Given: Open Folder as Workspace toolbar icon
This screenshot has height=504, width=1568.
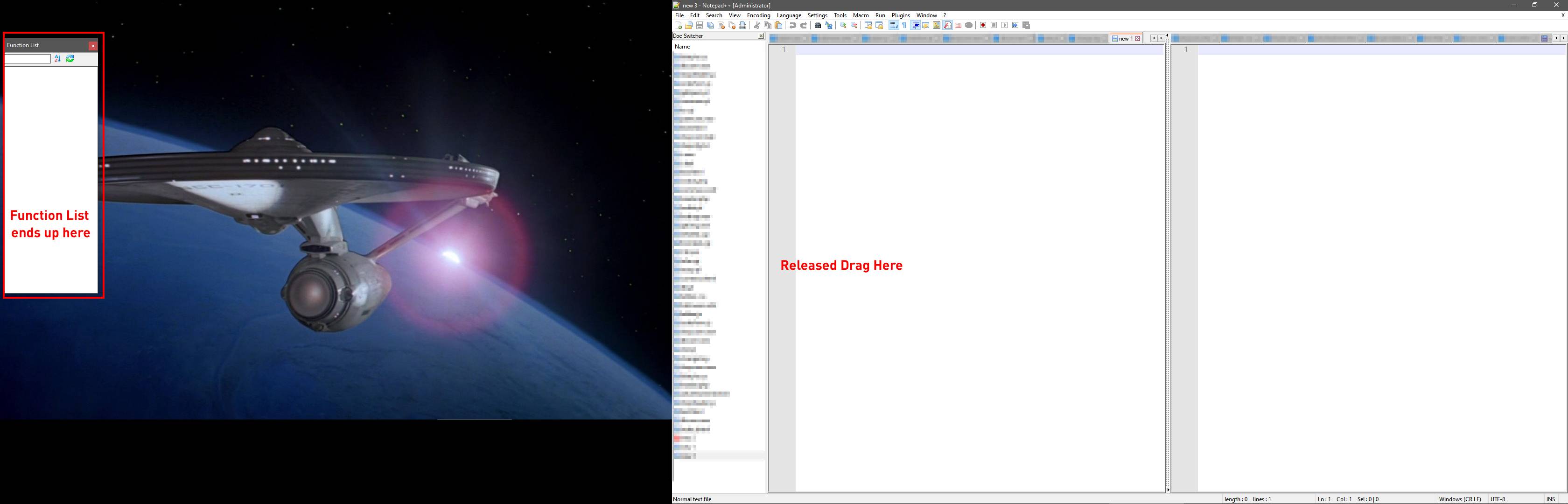Looking at the screenshot, I should [x=958, y=26].
